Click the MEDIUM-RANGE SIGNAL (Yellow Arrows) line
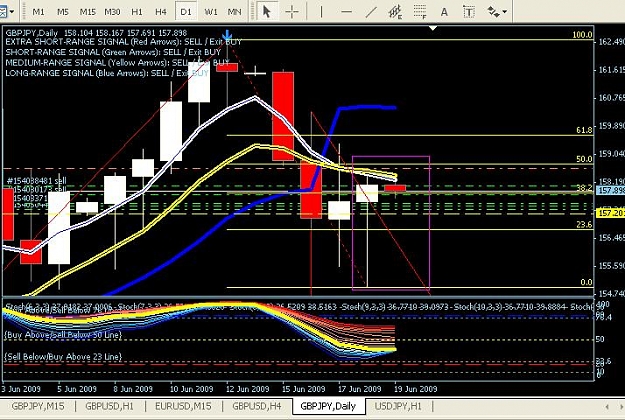 point(118,63)
